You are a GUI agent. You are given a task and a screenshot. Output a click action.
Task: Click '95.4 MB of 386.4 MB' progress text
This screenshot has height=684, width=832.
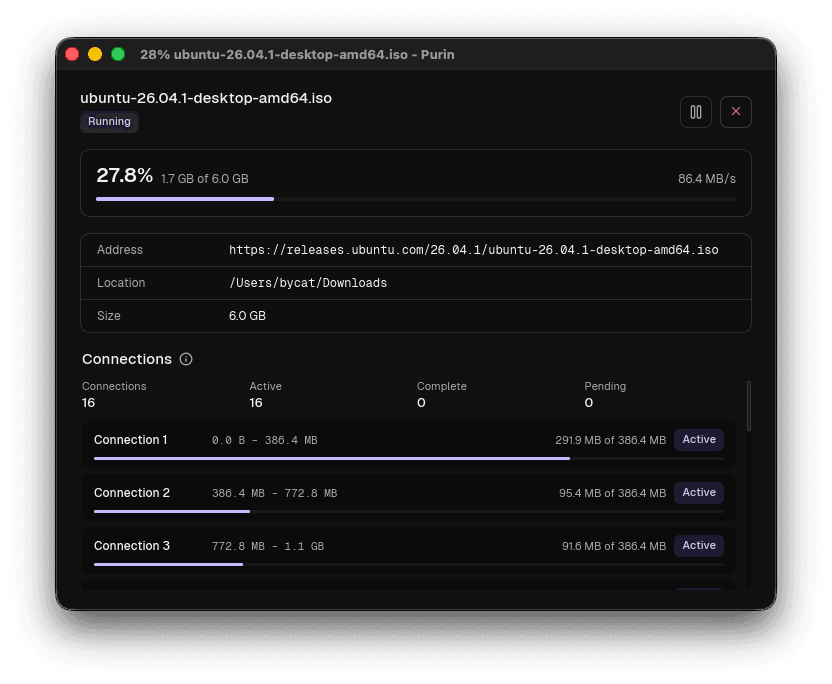[612, 493]
